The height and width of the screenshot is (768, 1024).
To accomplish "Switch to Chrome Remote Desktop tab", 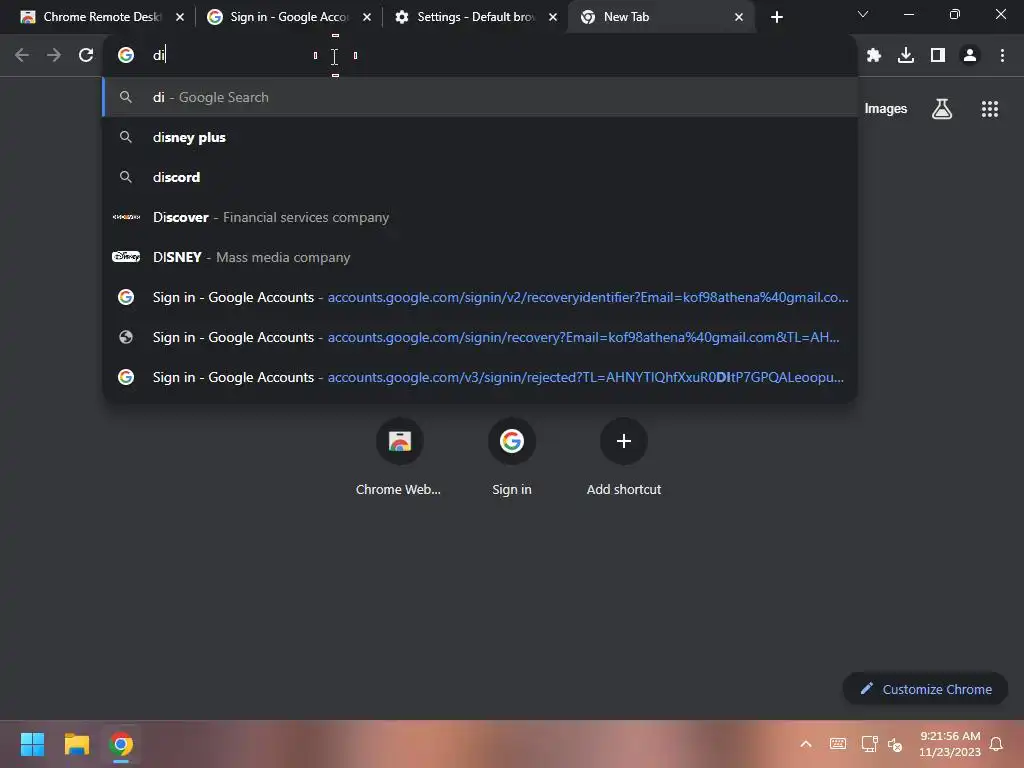I will (x=101, y=17).
